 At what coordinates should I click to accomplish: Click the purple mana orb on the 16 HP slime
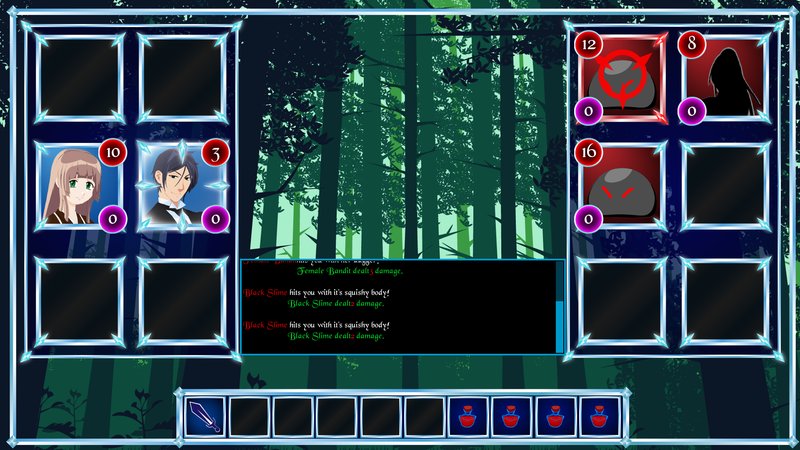click(589, 219)
